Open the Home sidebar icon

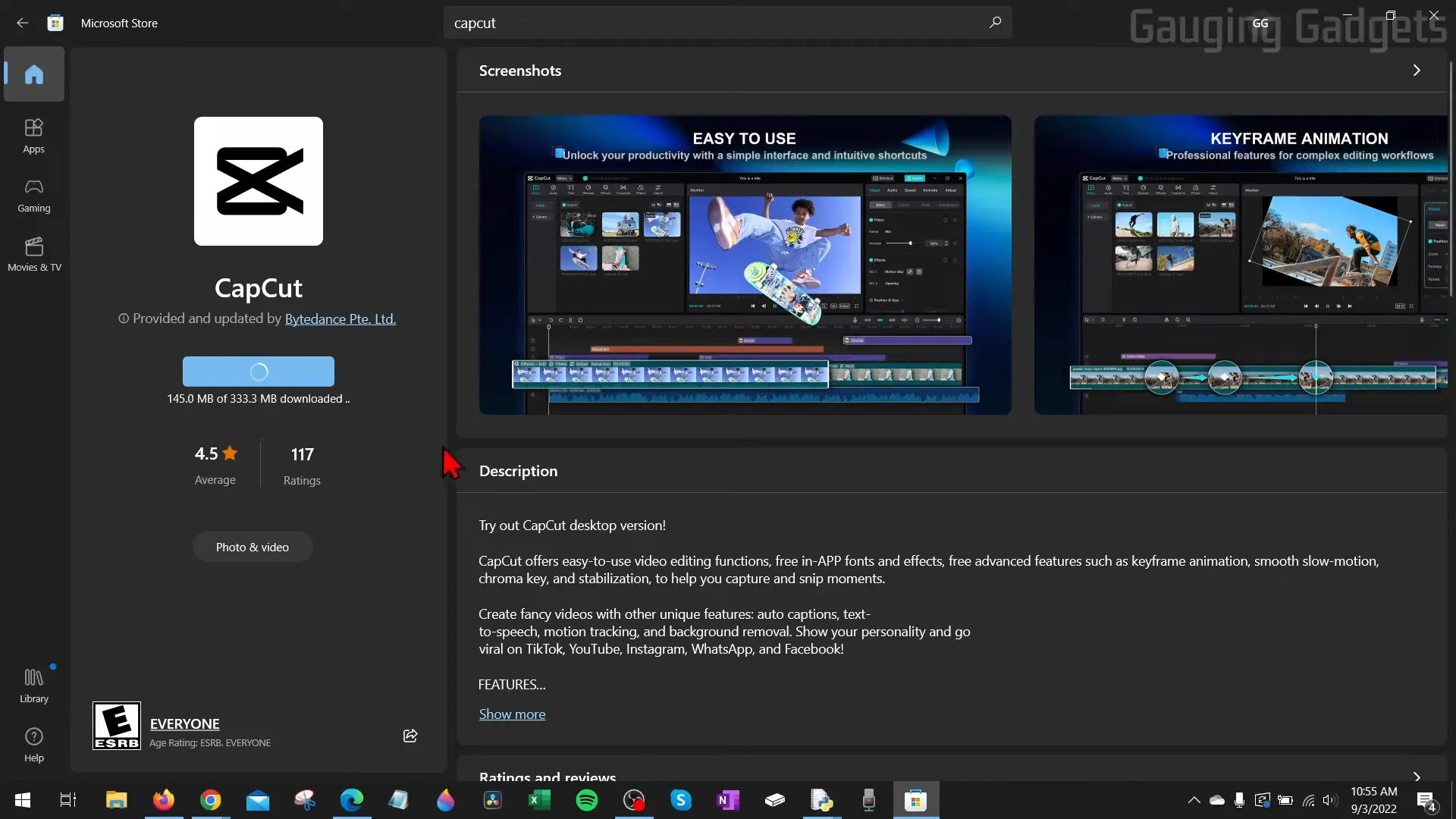pos(34,74)
